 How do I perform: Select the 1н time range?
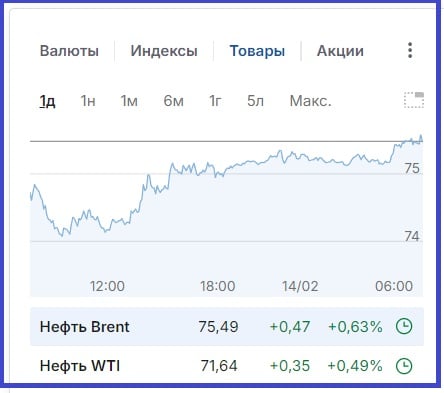[x=88, y=101]
